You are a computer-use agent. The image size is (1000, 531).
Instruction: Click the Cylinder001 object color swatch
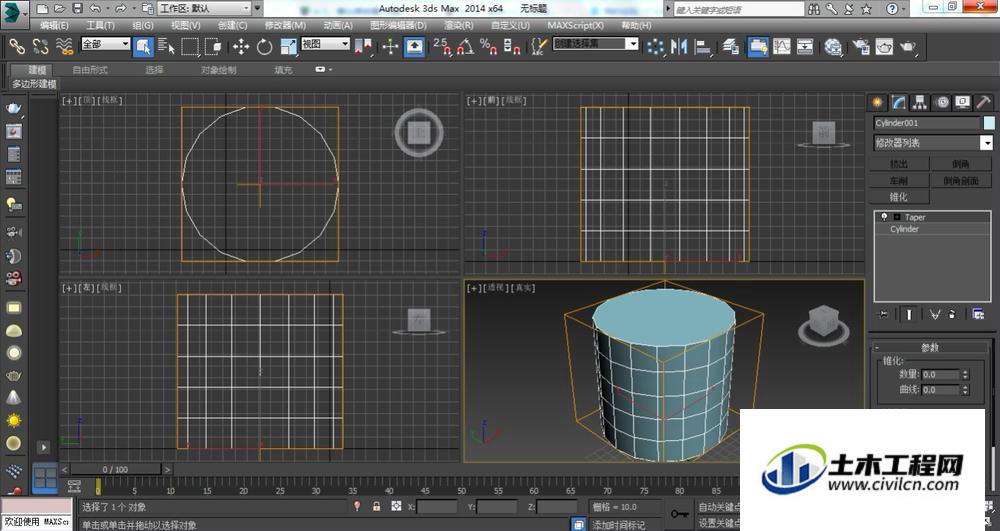point(989,123)
